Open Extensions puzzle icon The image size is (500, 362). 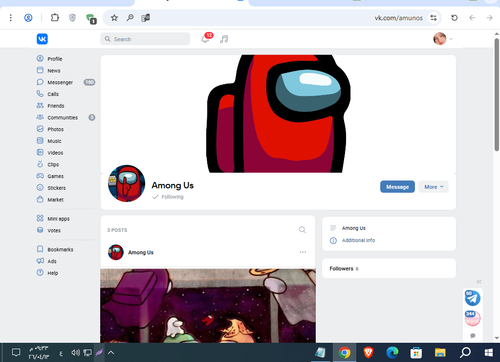point(55,18)
